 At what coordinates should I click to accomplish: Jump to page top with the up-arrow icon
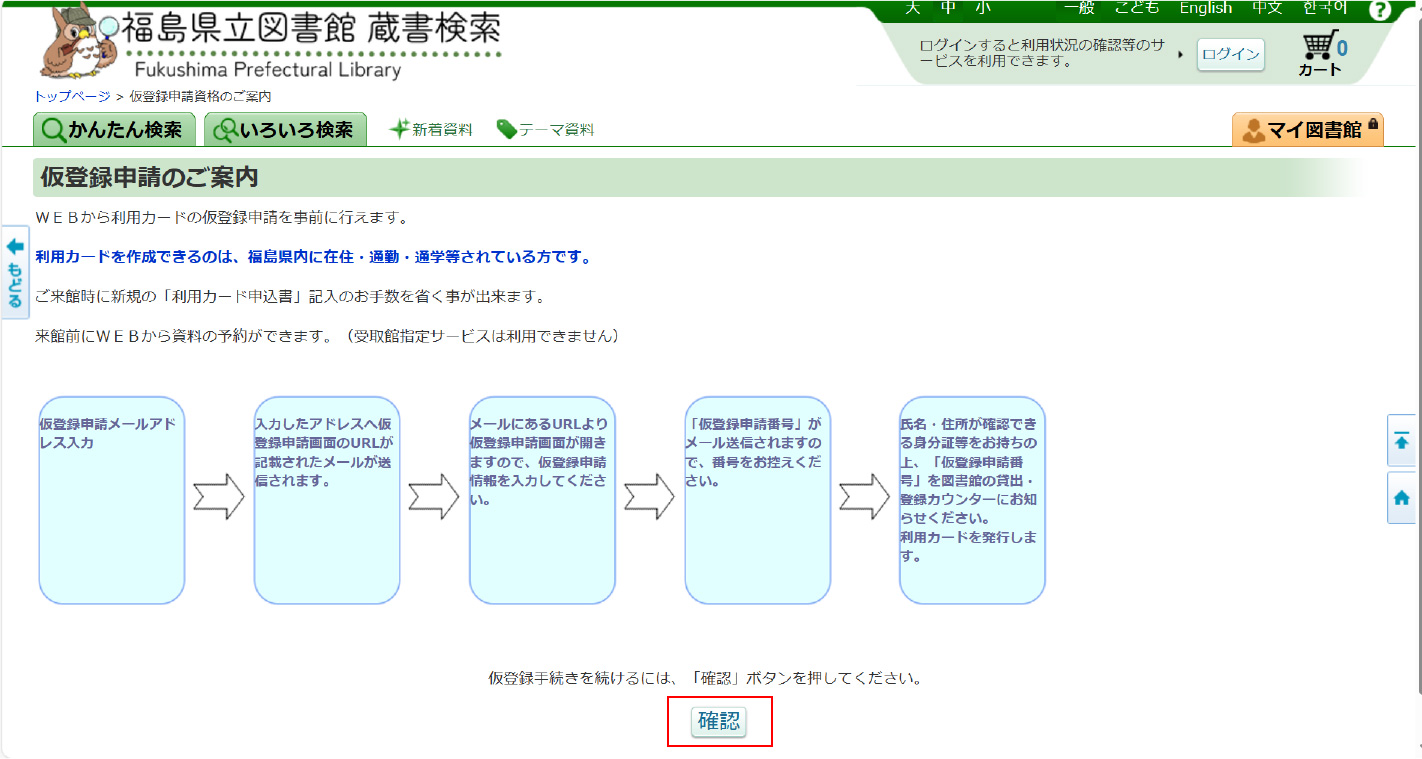point(1401,441)
